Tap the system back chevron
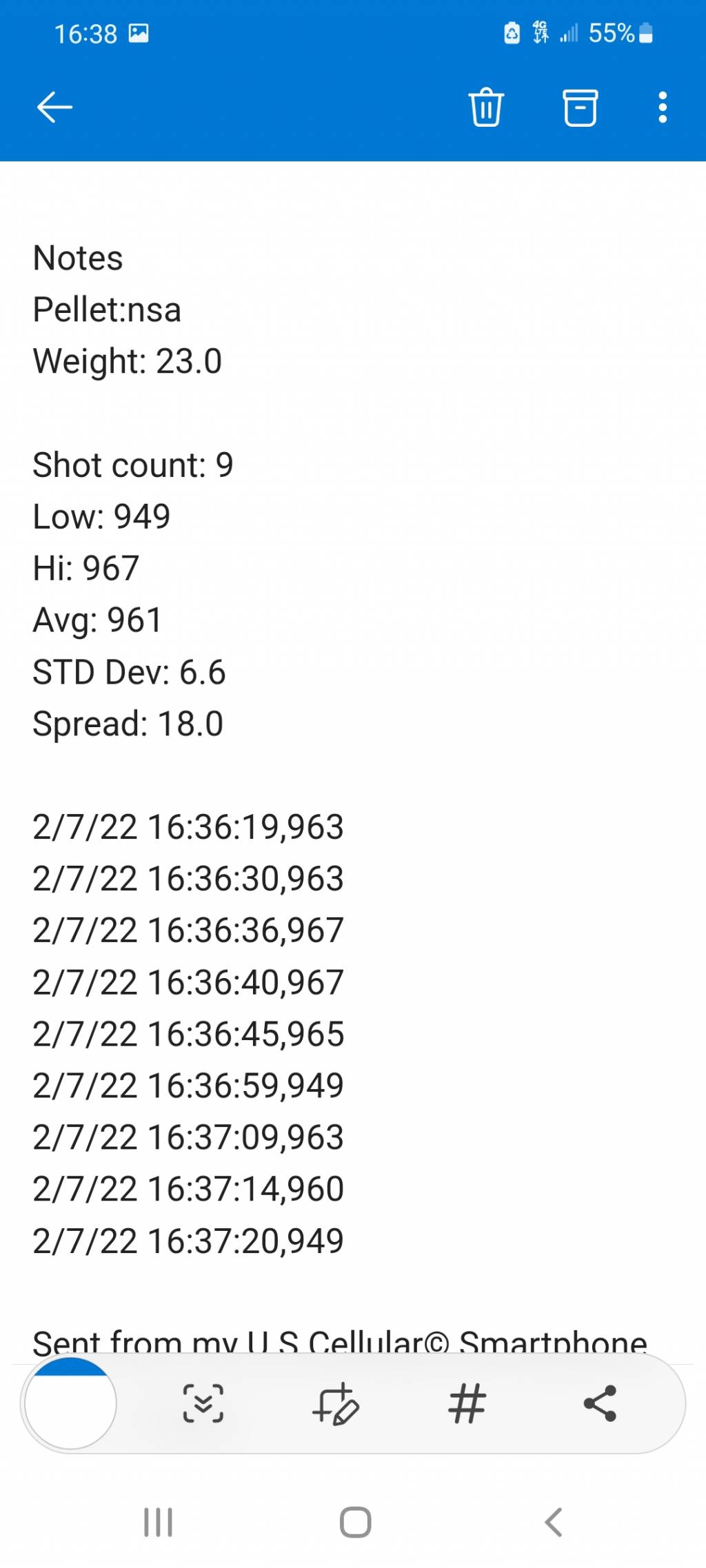 [x=554, y=1523]
